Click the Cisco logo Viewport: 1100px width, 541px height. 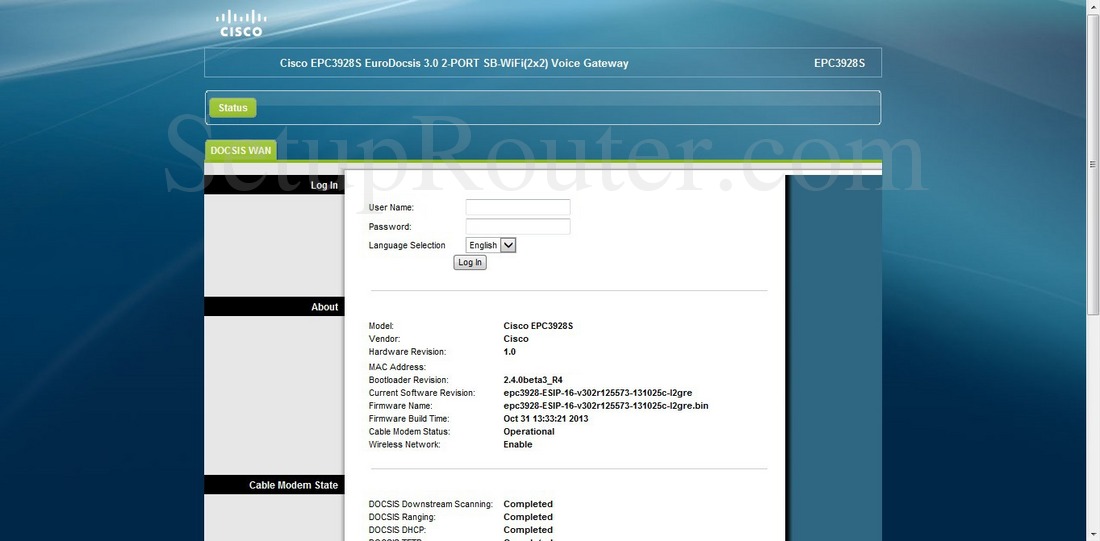click(241, 23)
